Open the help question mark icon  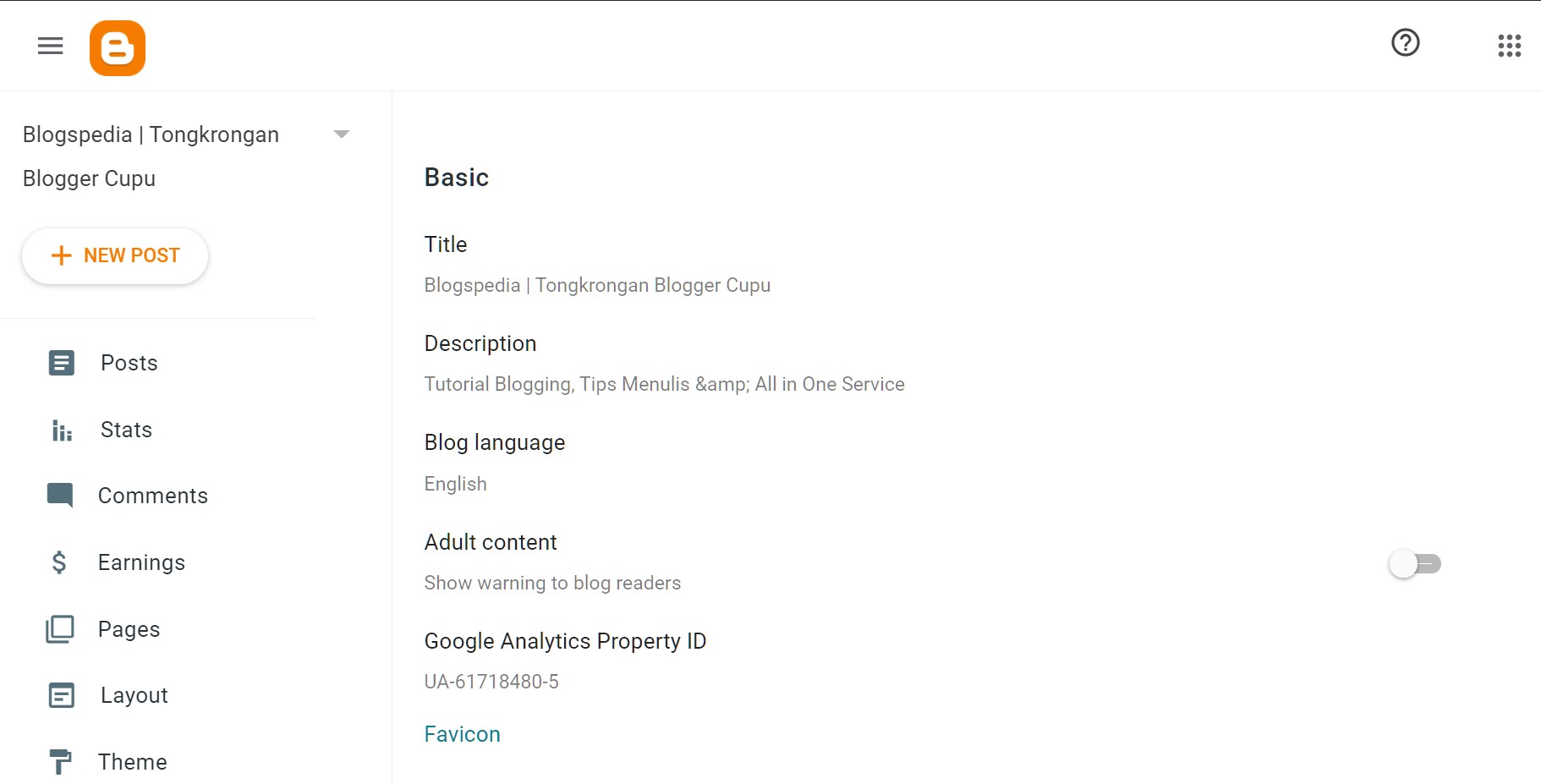pos(1404,42)
